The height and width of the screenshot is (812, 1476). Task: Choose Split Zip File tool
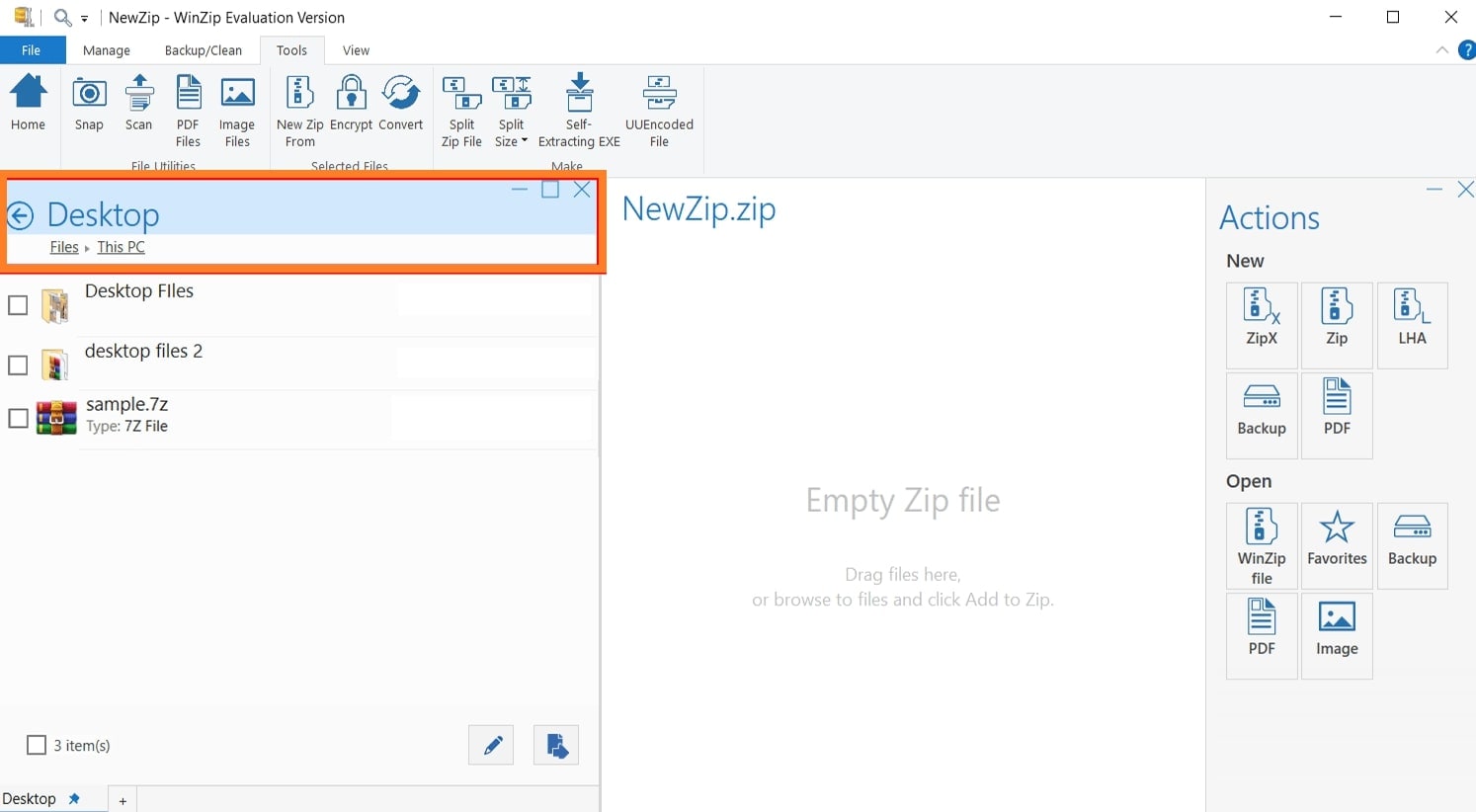coord(461,111)
